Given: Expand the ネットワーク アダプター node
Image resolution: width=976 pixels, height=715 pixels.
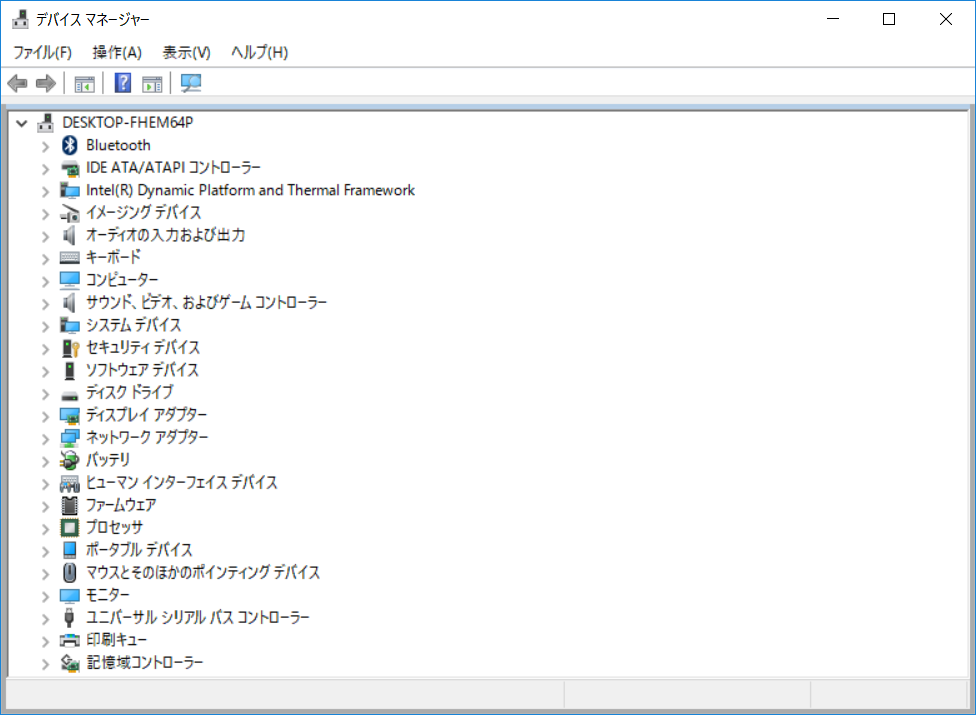Looking at the screenshot, I should tap(45, 438).
